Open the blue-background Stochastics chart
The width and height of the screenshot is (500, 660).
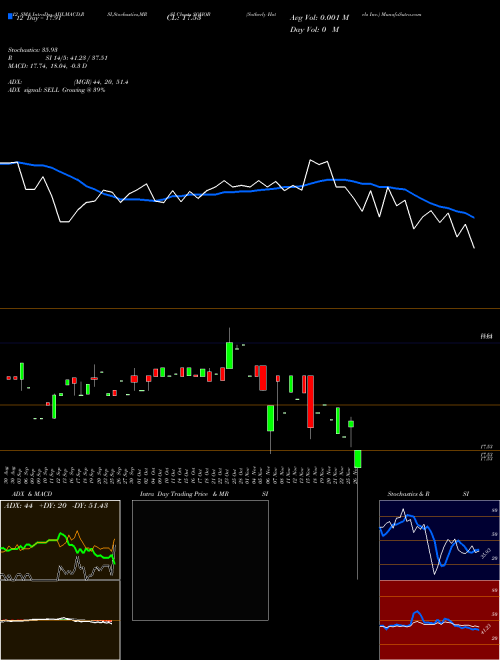click(439, 540)
